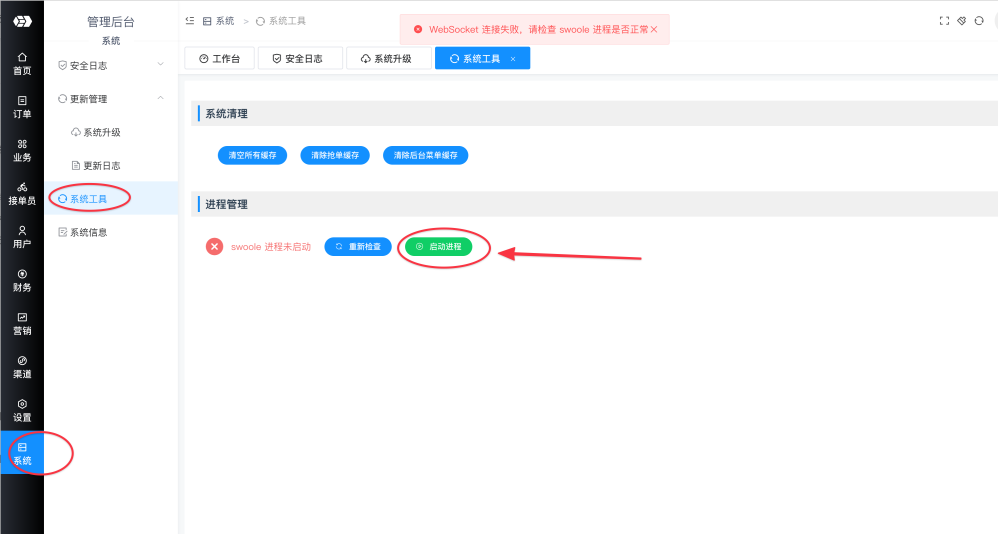The image size is (998, 534).
Task: Collapse the sidebar menu toggle icon
Action: click(x=190, y=20)
